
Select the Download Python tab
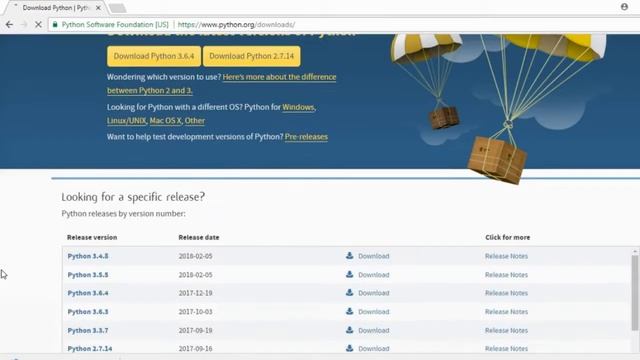(55, 8)
